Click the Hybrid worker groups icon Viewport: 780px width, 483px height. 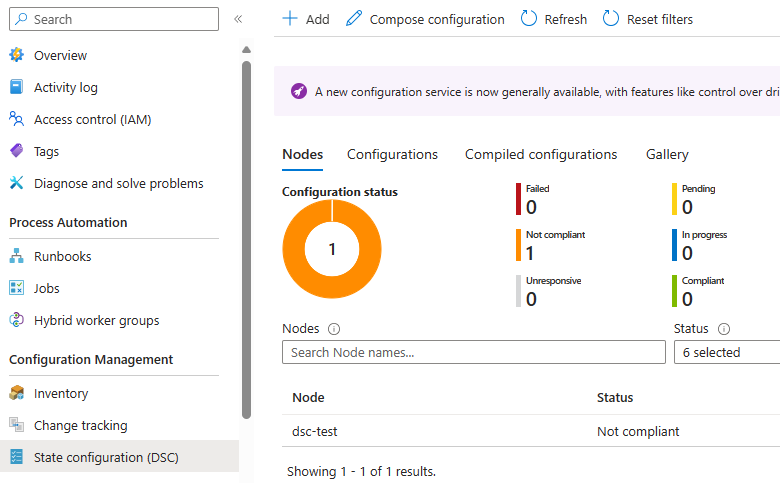[x=16, y=320]
